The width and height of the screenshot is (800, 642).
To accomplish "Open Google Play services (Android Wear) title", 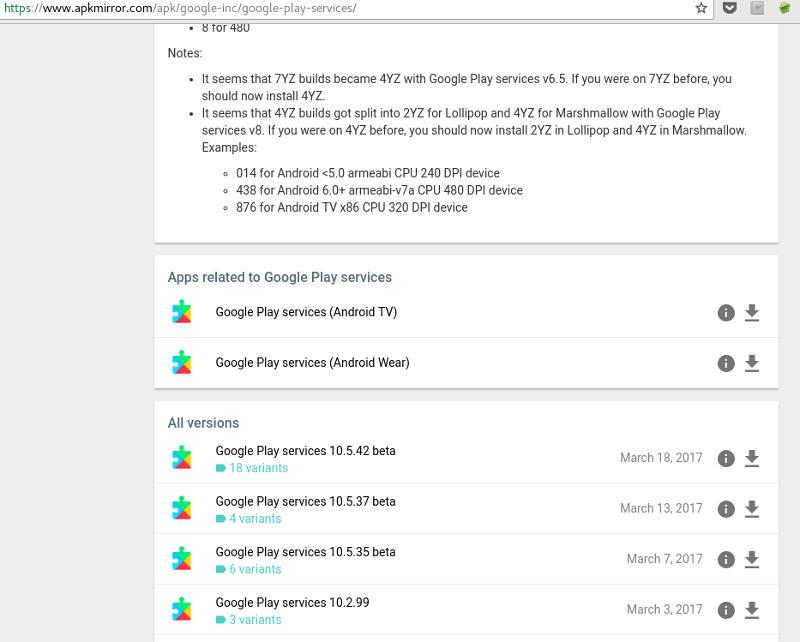I will (x=312, y=363).
